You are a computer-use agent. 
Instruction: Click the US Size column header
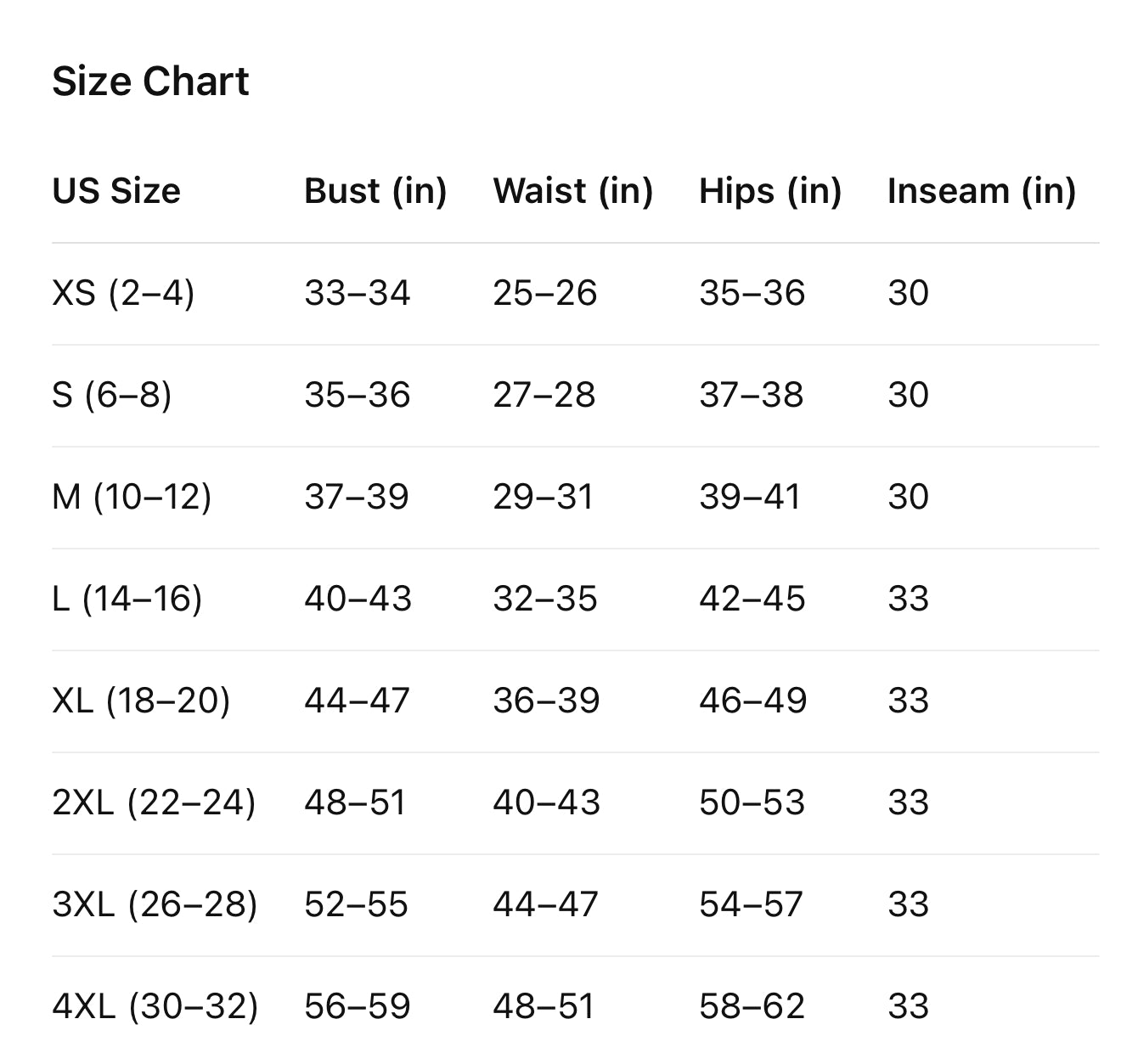click(x=116, y=191)
